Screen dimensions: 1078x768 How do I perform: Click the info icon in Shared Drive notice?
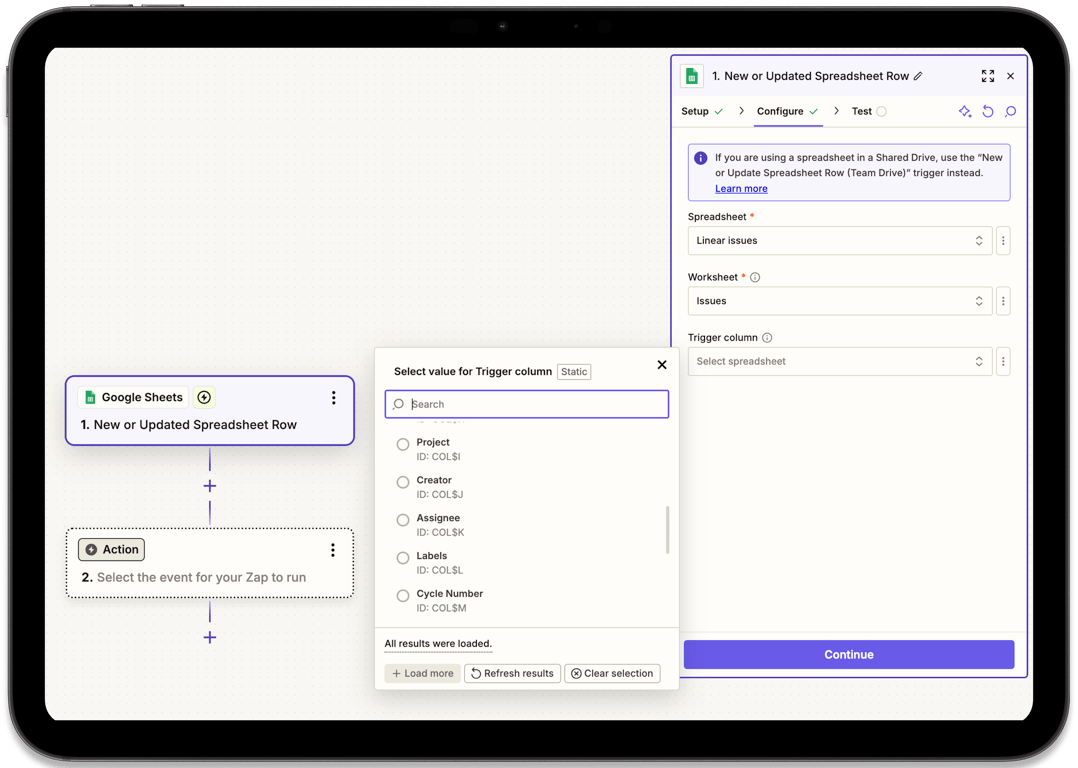click(701, 158)
